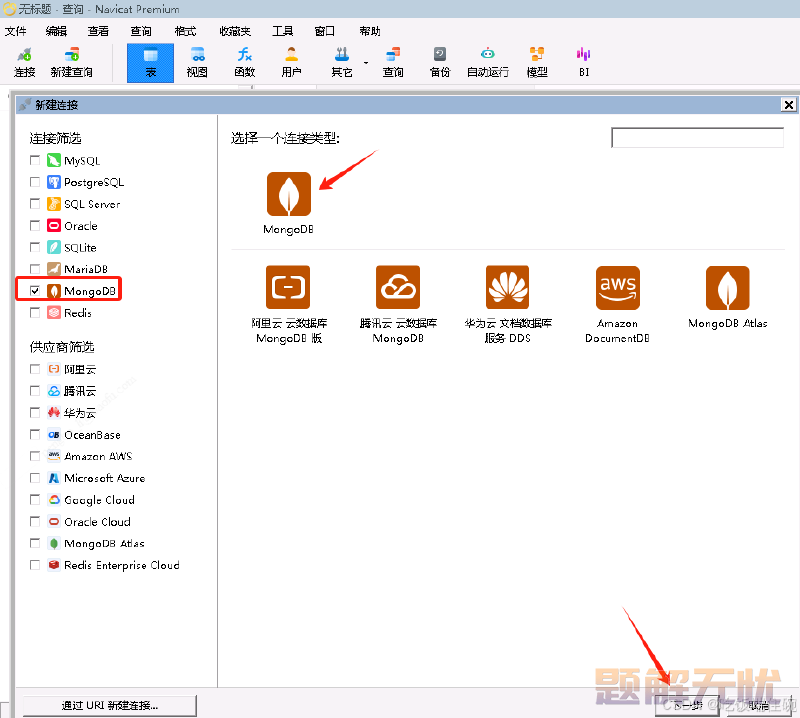Open the 格式 (Format) menu
The height and width of the screenshot is (718, 800).
tap(185, 31)
